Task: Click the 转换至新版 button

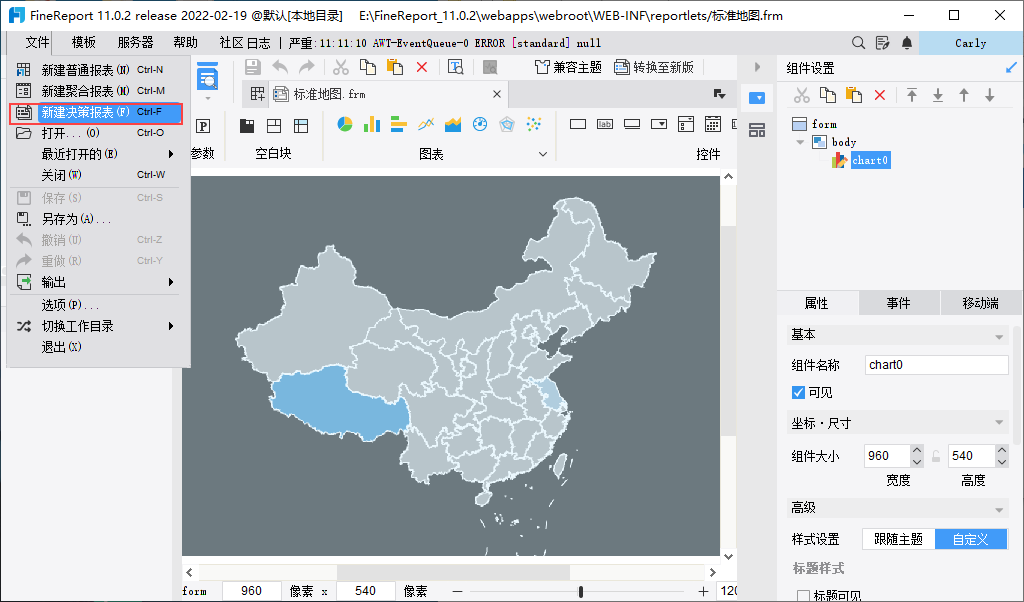Action: [x=654, y=67]
